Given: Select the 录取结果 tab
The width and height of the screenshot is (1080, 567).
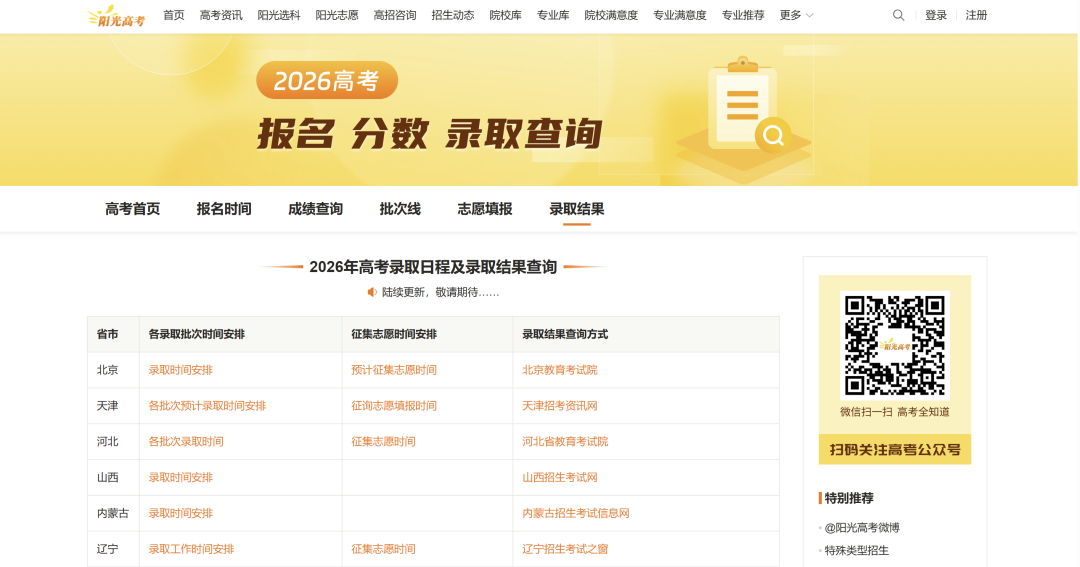Looking at the screenshot, I should tap(577, 209).
